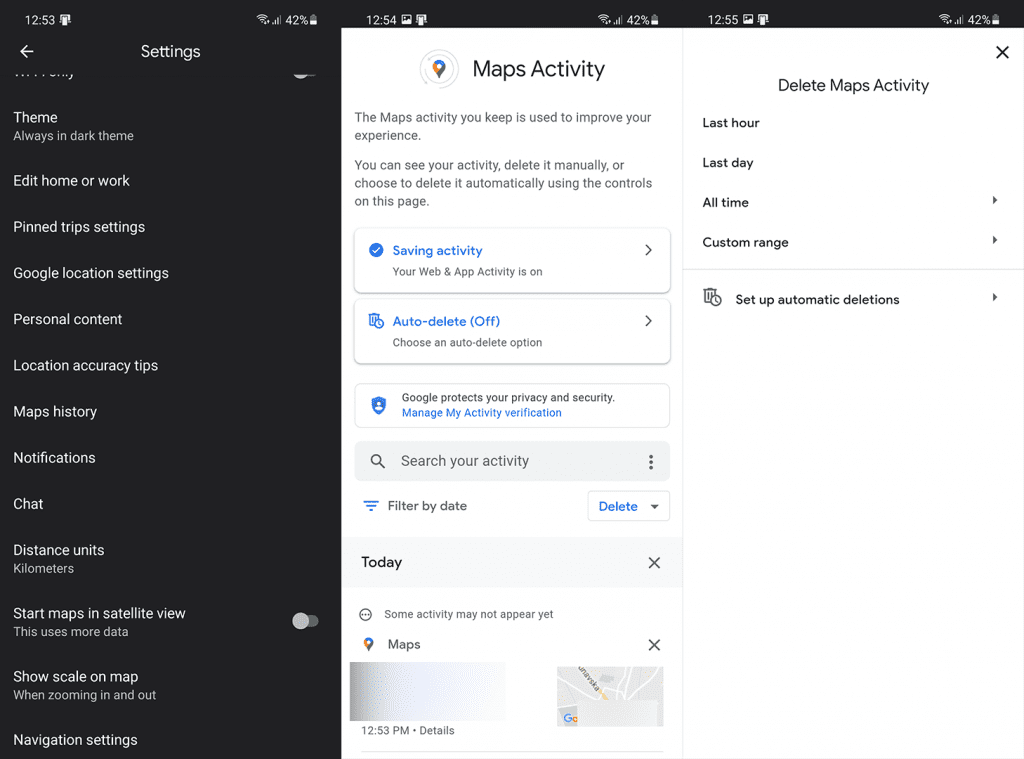Click the Google privacy shield icon
1024x759 pixels.
pos(378,405)
